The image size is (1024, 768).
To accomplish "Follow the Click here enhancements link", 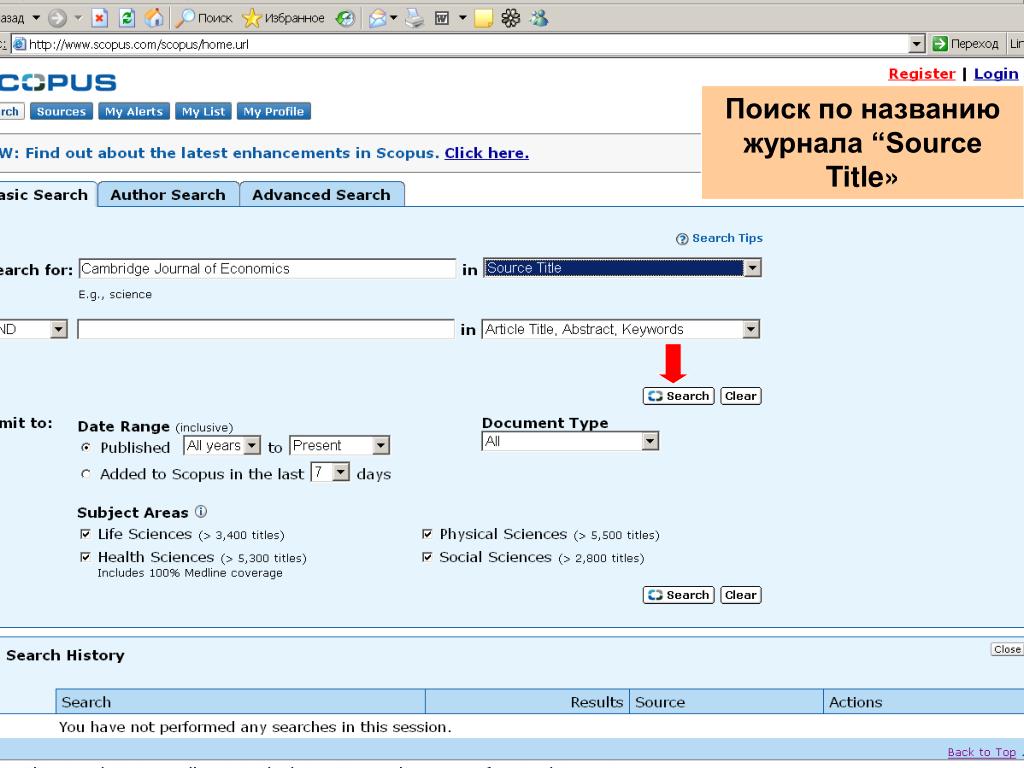I will 487,153.
